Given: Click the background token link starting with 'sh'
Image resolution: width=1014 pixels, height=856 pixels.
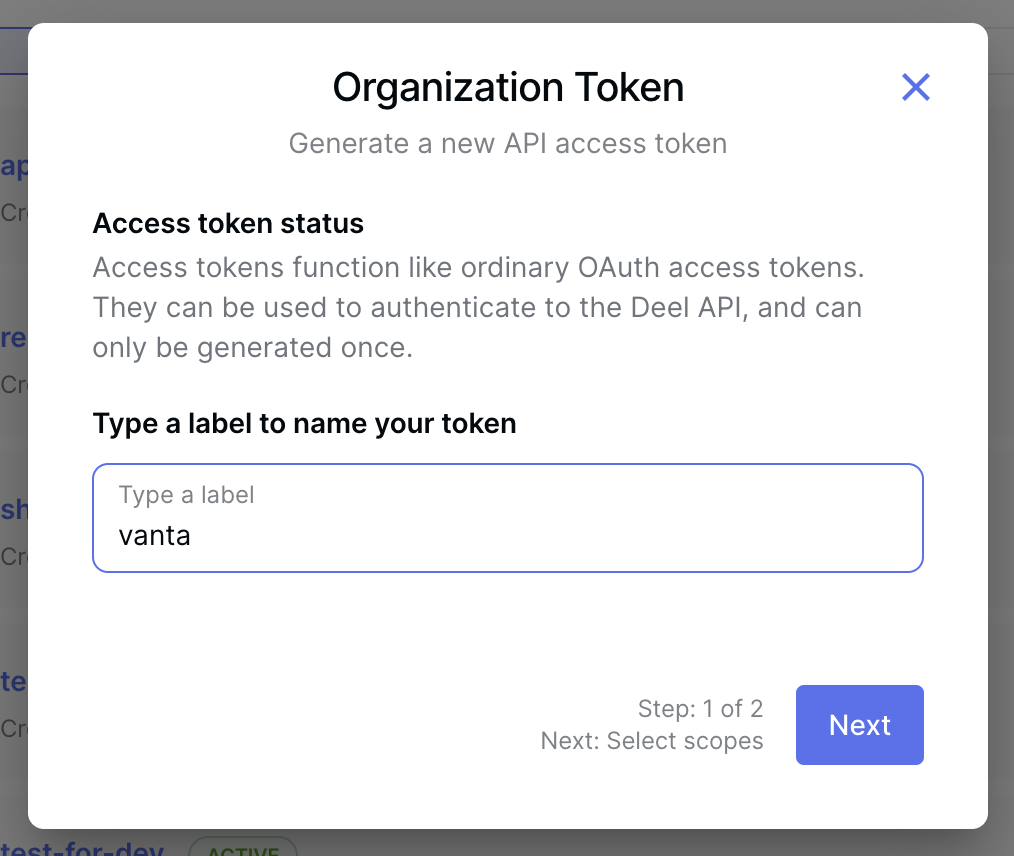Looking at the screenshot, I should pos(14,509).
